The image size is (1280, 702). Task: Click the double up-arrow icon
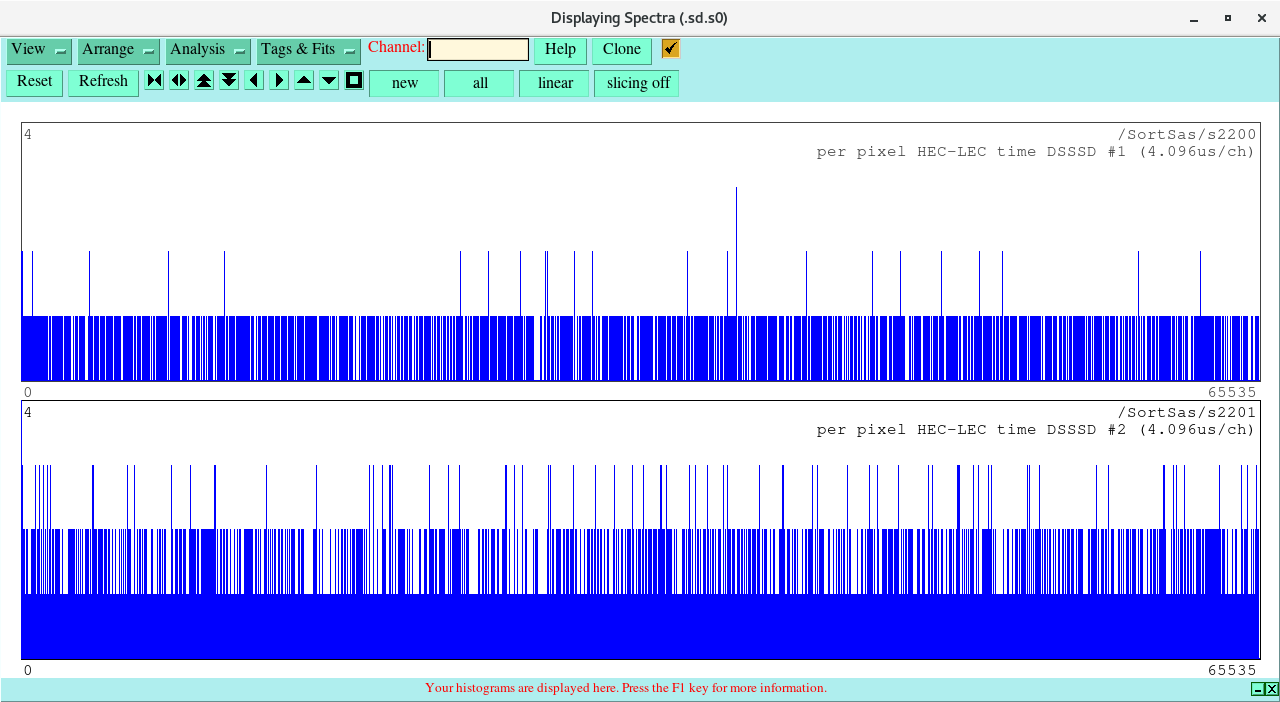pos(204,81)
